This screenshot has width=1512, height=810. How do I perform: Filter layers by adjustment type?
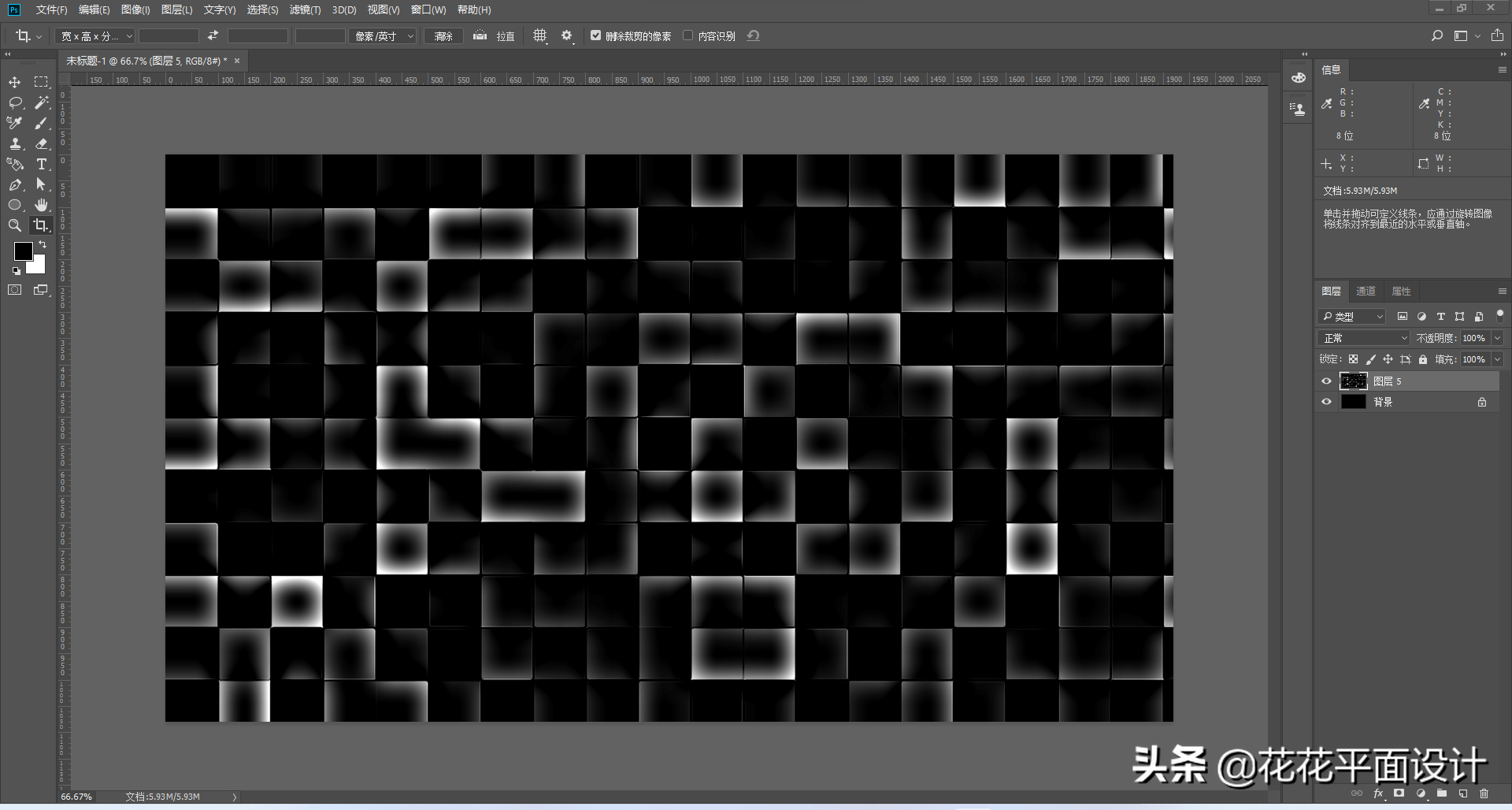(1421, 316)
